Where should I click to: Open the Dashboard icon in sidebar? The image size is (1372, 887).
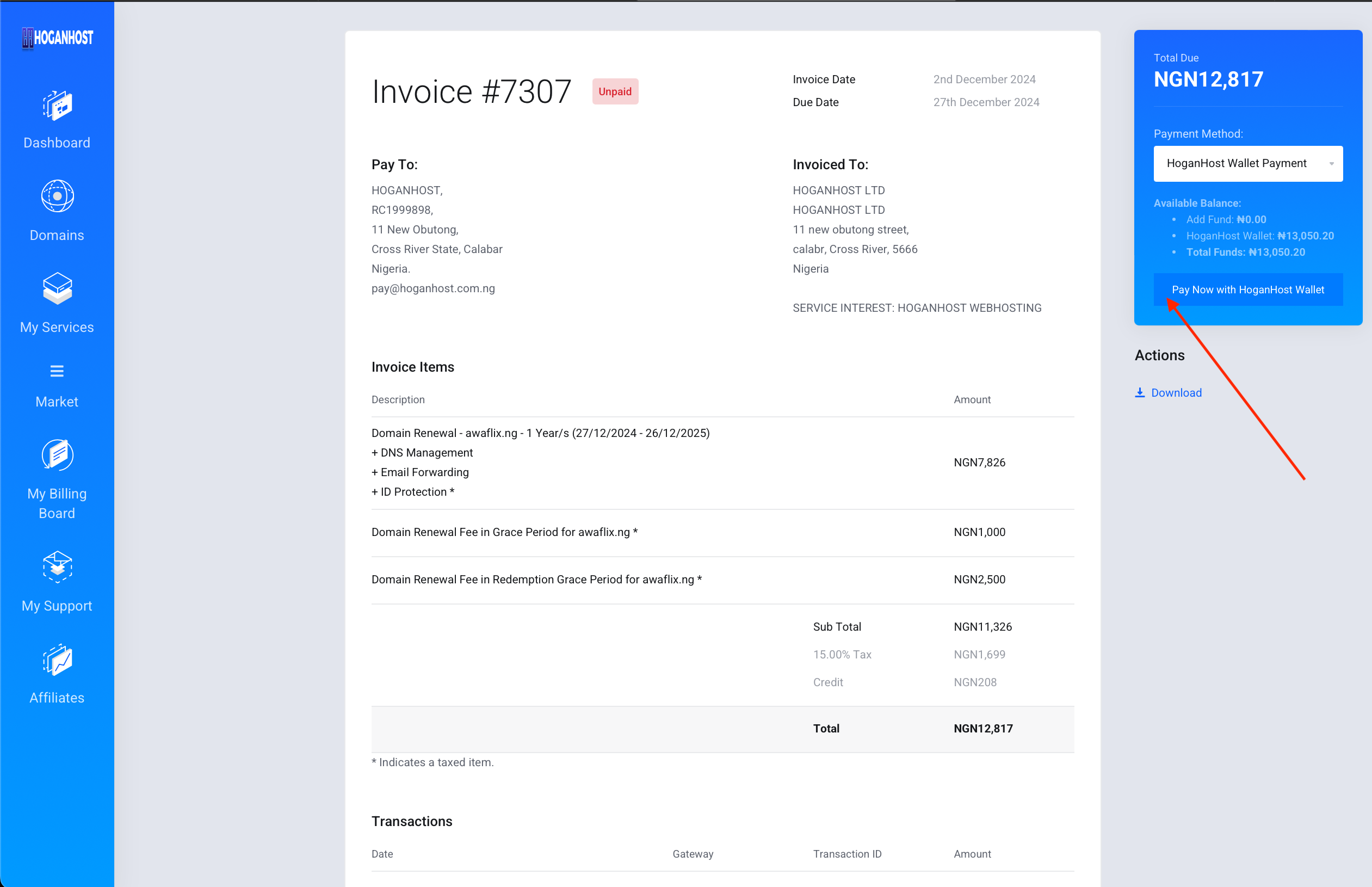[x=57, y=106]
